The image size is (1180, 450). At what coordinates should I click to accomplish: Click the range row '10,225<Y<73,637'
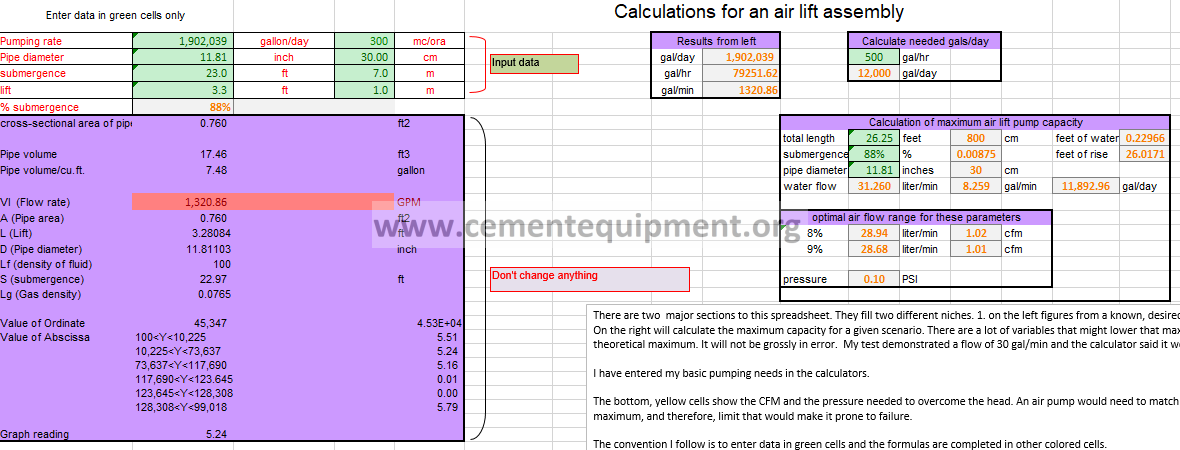(x=178, y=351)
